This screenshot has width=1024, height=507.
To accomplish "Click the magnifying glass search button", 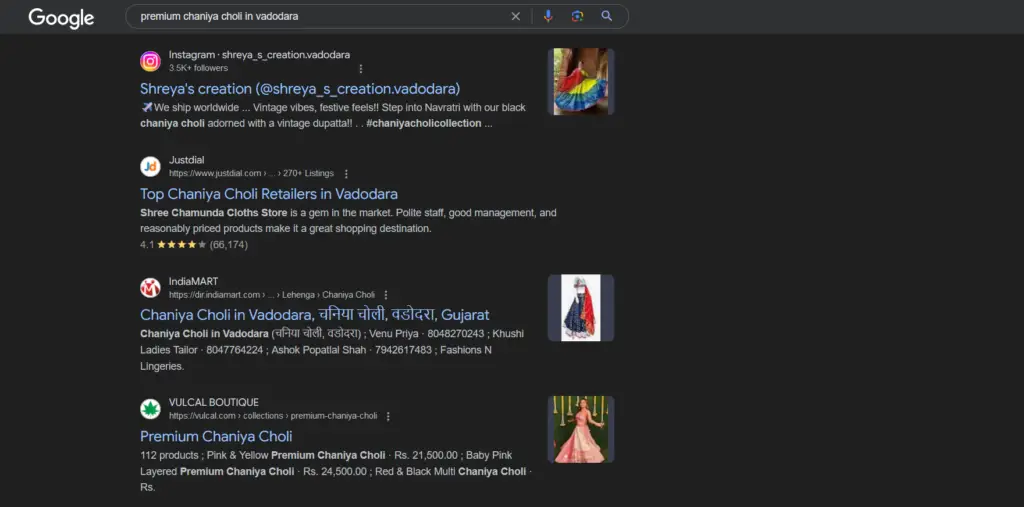I will [607, 16].
